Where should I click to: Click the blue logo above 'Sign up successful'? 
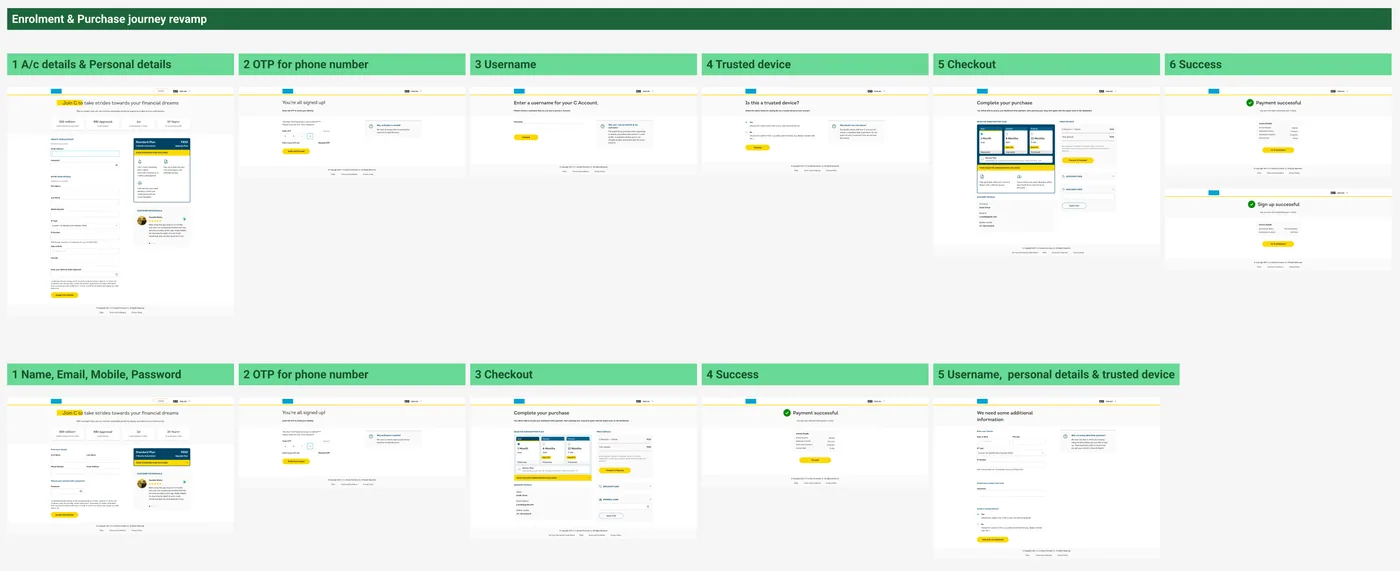pos(1215,192)
